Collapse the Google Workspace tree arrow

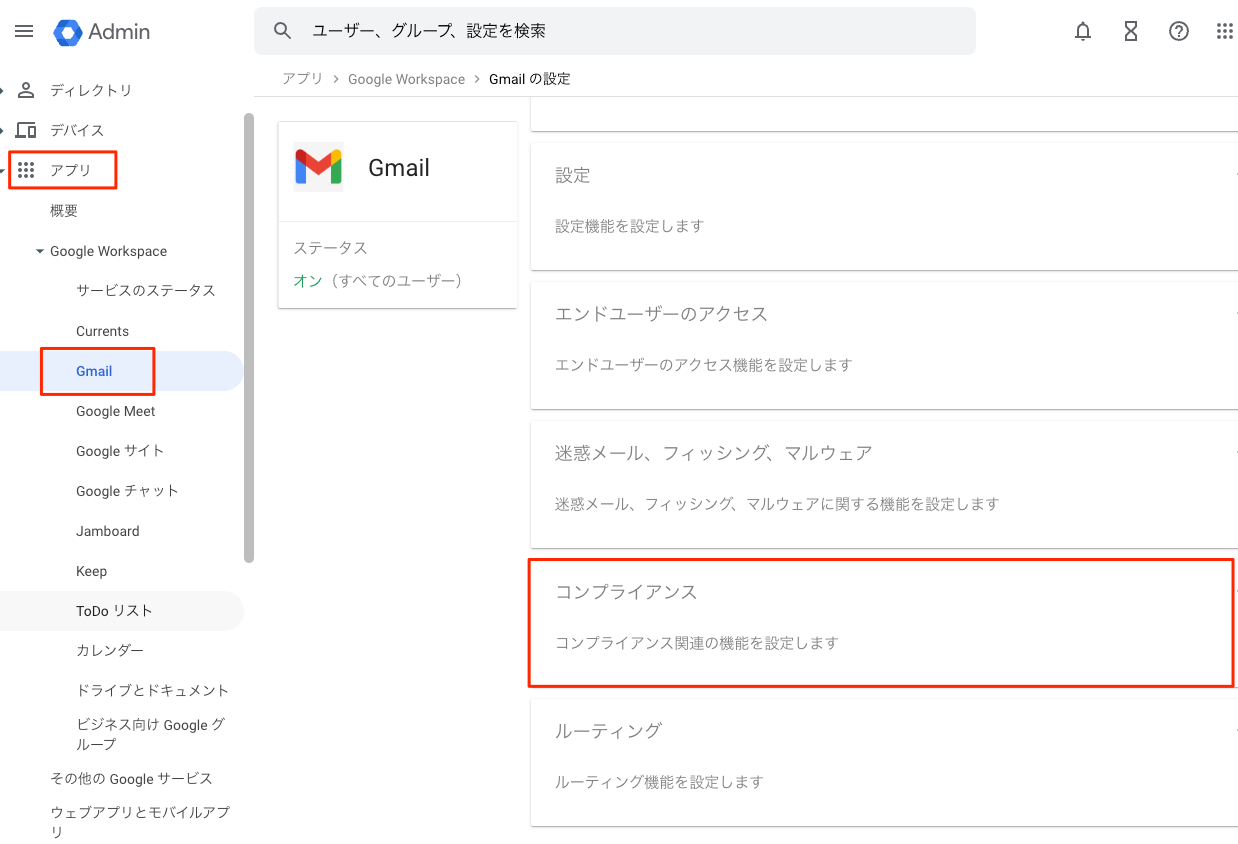[40, 251]
